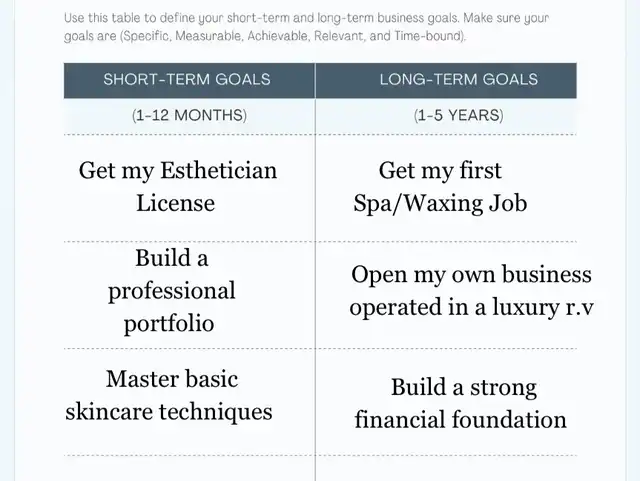
Task: Click the word Esthetician in the table
Action: point(215,170)
